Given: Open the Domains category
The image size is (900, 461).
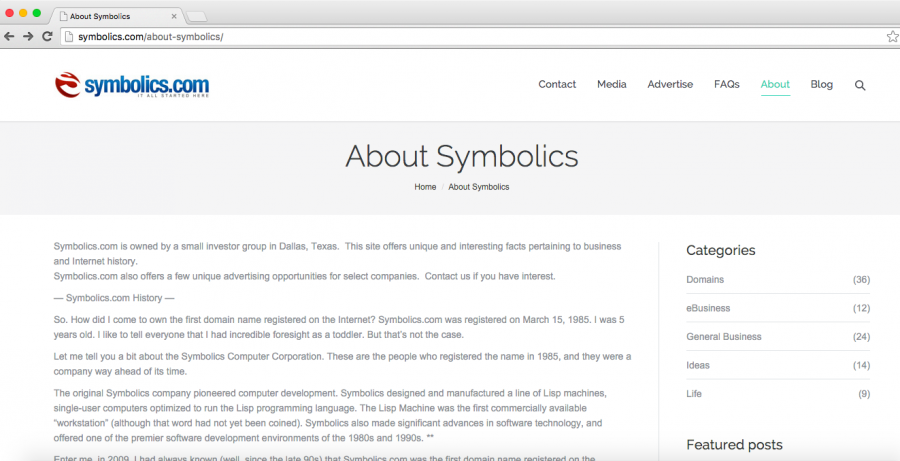Looking at the screenshot, I should 705,280.
